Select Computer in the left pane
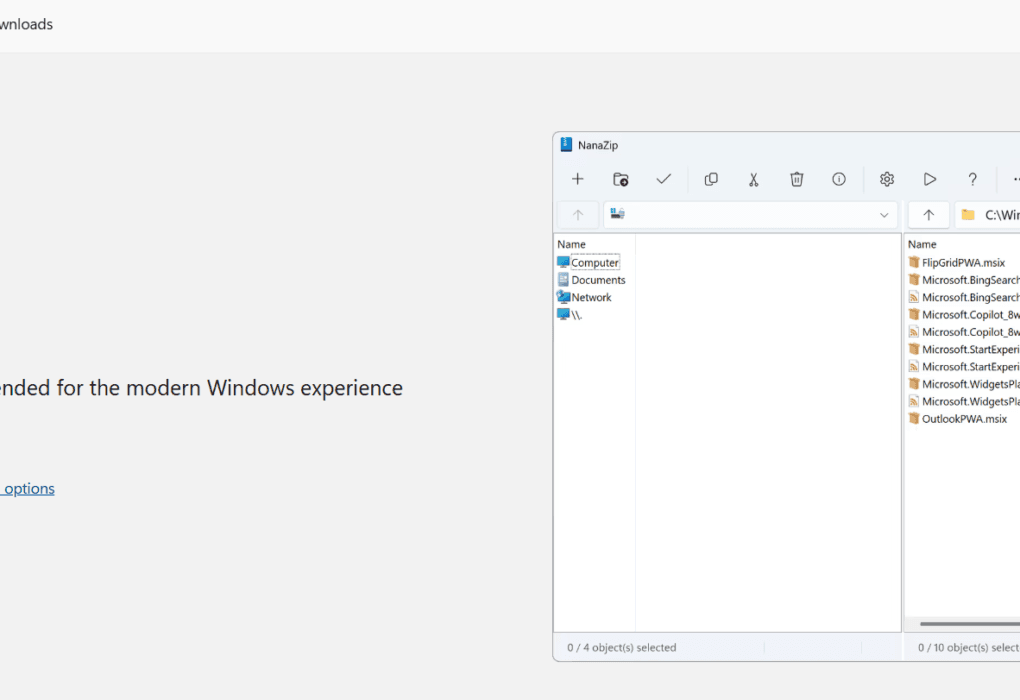1020x700 pixels. tap(595, 263)
